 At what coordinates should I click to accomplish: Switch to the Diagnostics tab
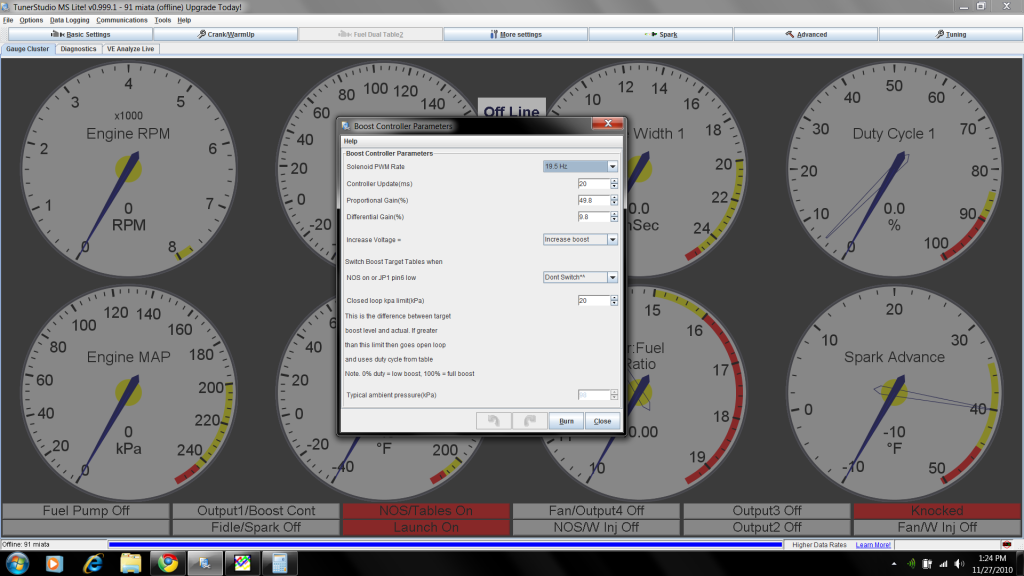(80, 48)
